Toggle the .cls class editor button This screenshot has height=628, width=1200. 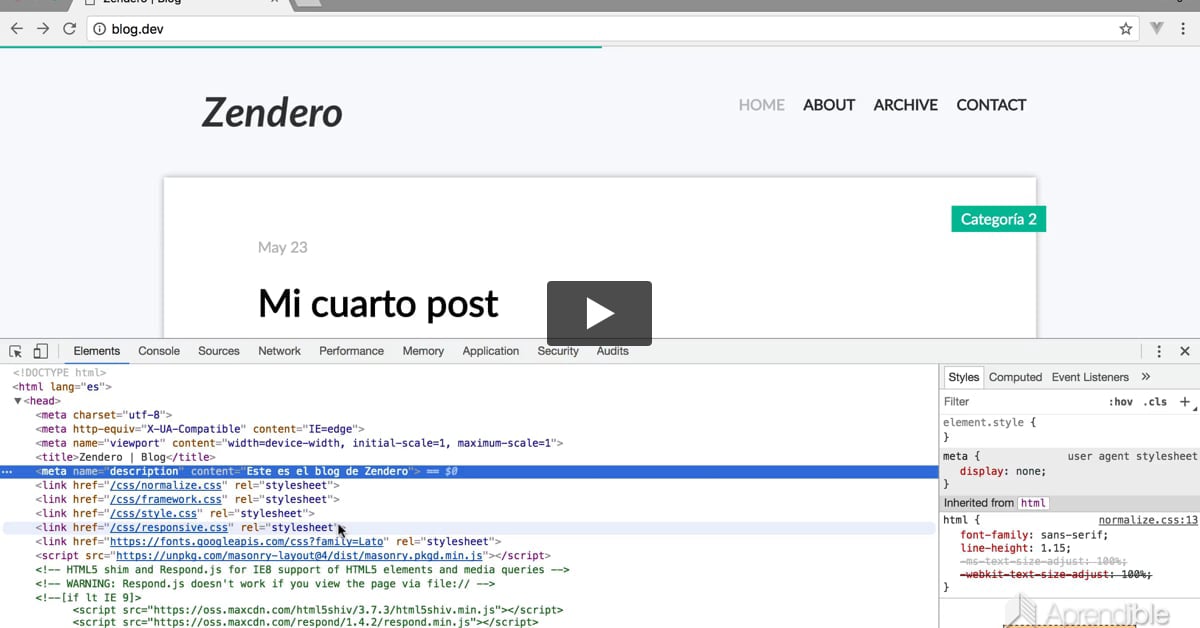pyautogui.click(x=1155, y=402)
